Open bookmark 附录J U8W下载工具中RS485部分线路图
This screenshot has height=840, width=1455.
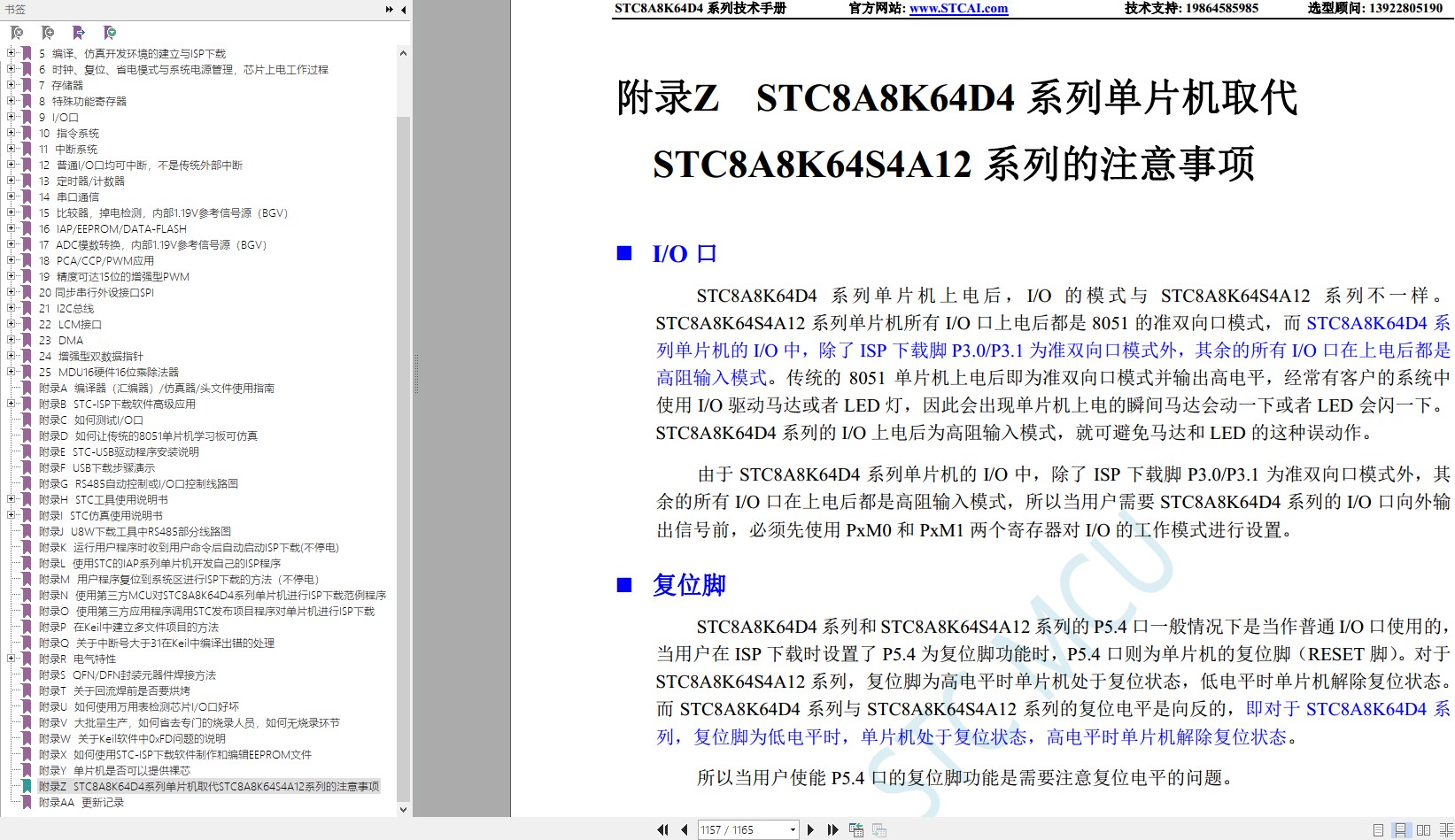coord(135,531)
